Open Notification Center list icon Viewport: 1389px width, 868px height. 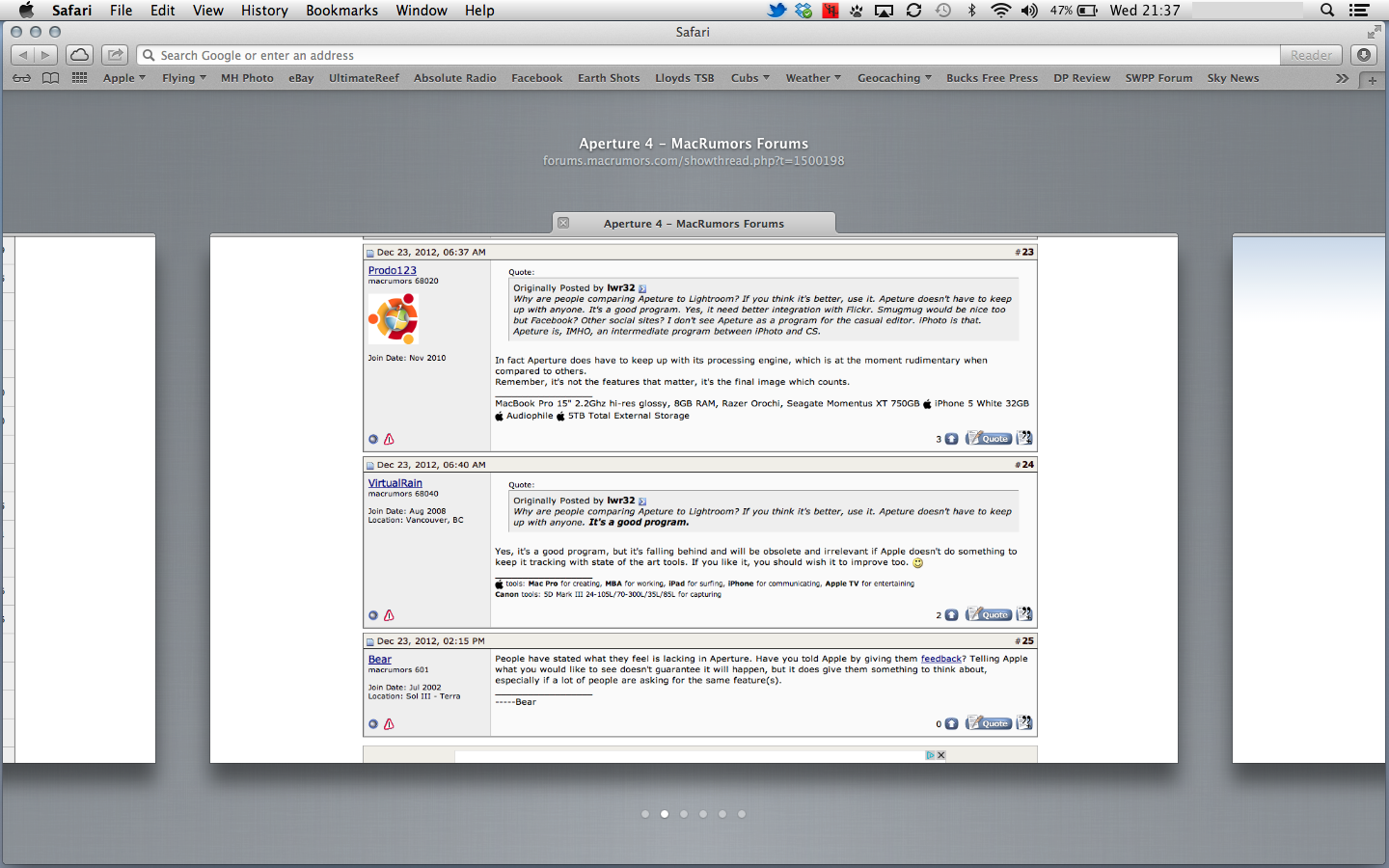[x=1359, y=11]
